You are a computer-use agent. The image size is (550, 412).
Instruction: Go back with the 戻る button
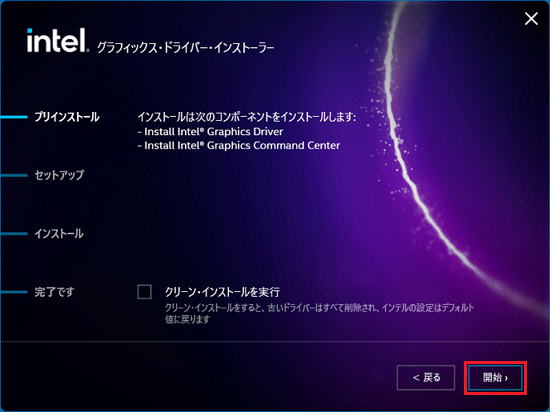coord(426,378)
